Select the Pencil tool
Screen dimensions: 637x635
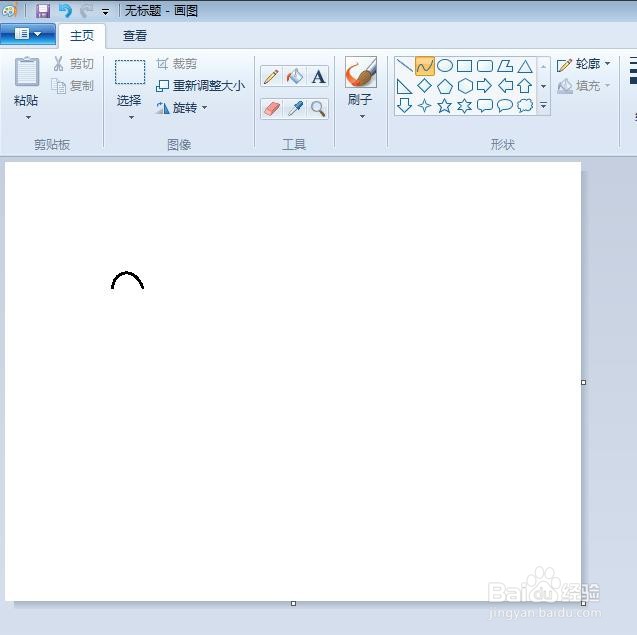coord(271,76)
